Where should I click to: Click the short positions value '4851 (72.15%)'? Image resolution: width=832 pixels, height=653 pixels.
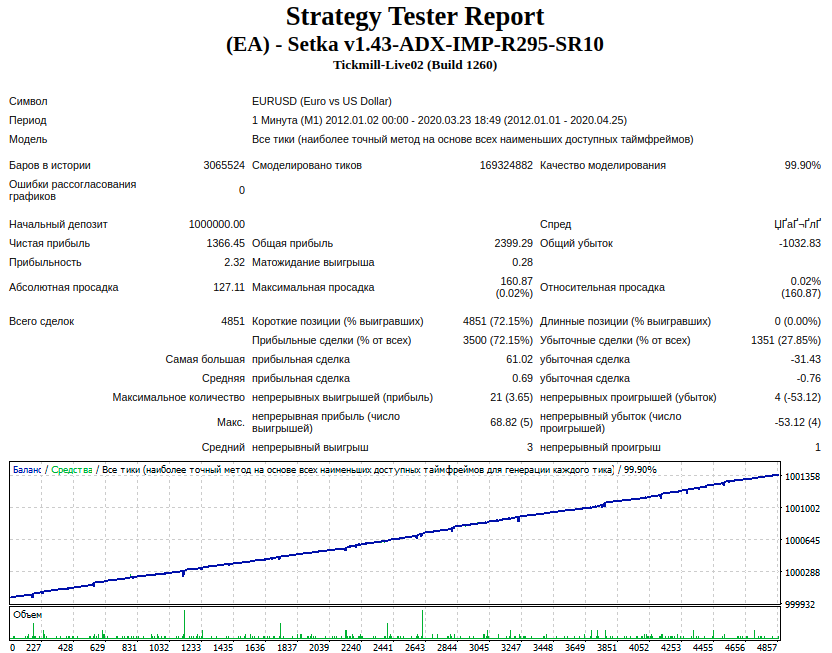[x=498, y=321]
